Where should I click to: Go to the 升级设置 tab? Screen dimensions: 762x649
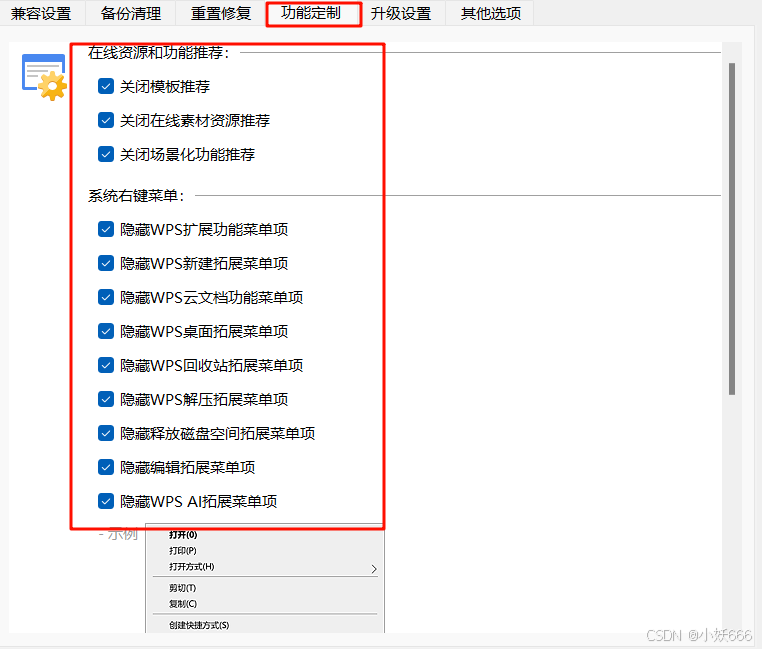[401, 13]
